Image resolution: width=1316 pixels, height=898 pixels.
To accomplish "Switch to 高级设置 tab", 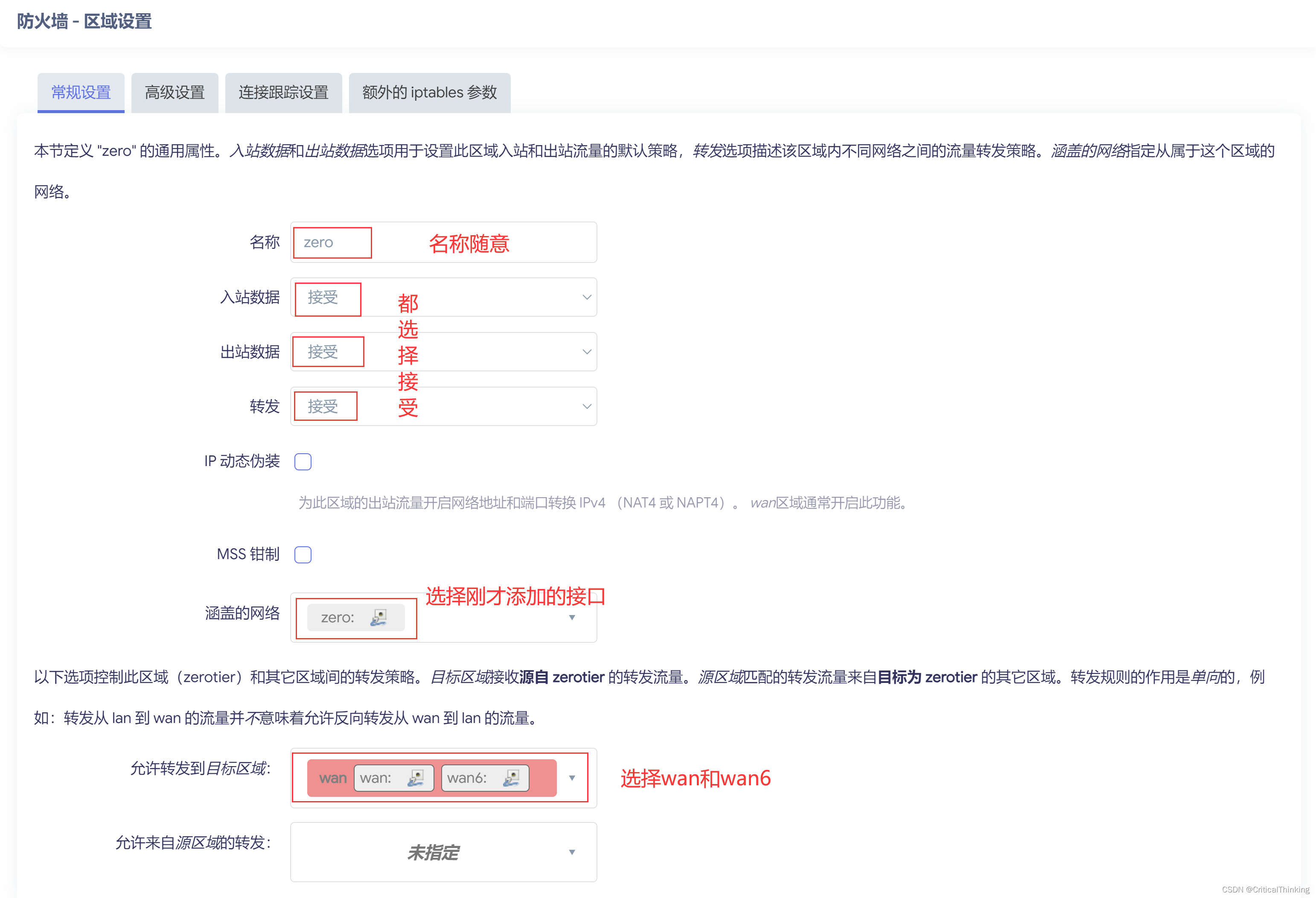I will 175,92.
